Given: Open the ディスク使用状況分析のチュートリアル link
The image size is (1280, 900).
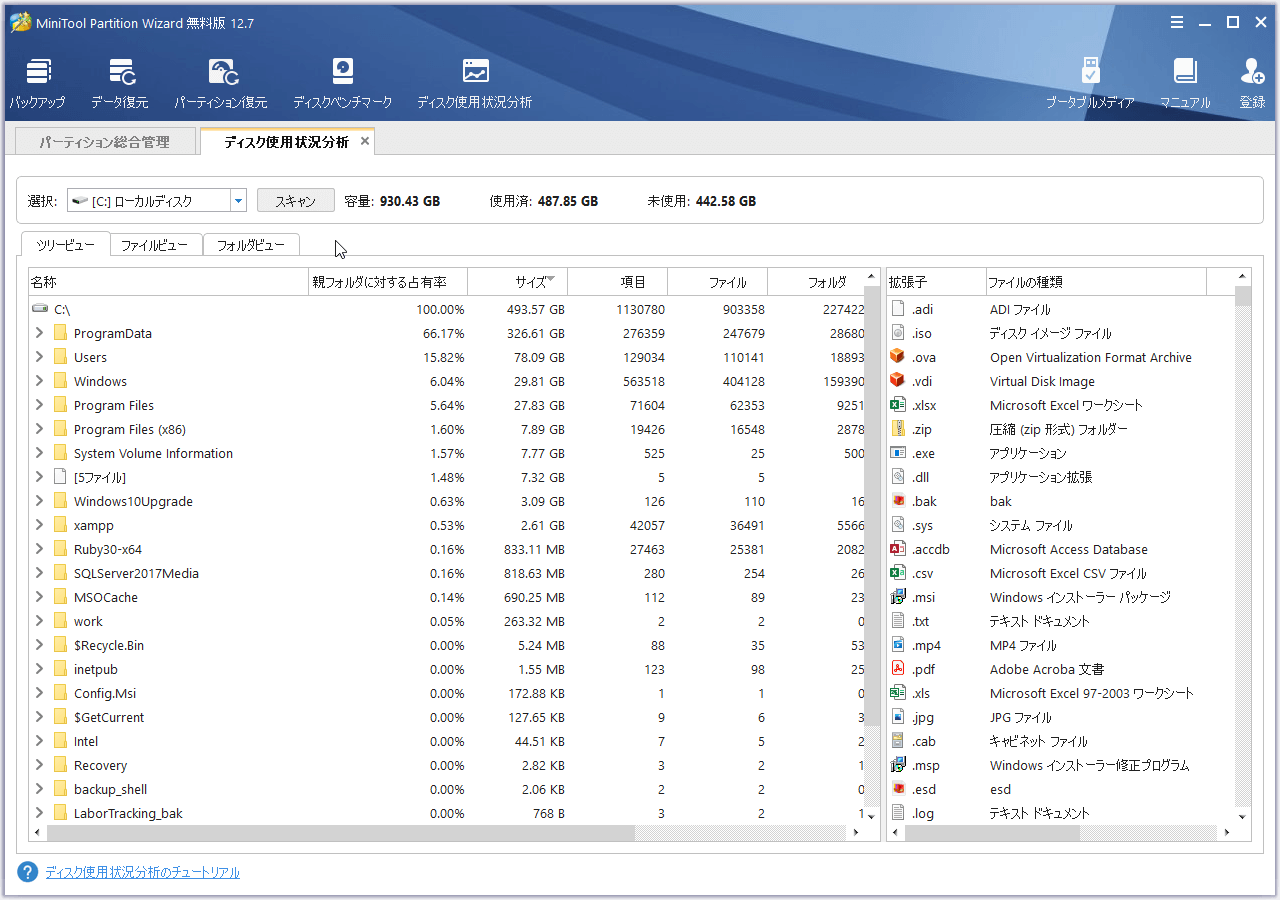Looking at the screenshot, I should (142, 872).
